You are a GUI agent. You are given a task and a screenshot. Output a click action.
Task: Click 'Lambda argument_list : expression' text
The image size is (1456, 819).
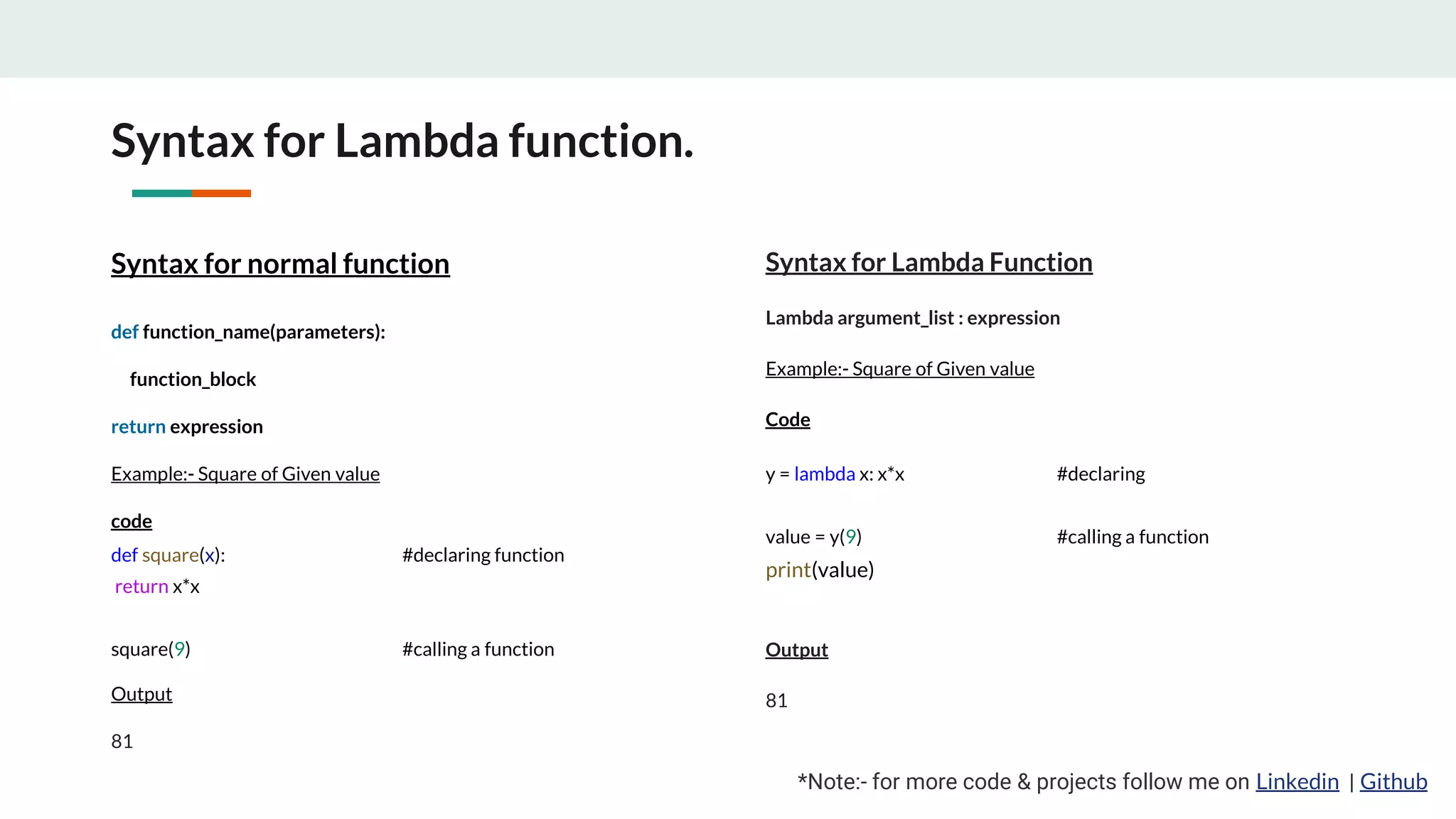point(913,318)
